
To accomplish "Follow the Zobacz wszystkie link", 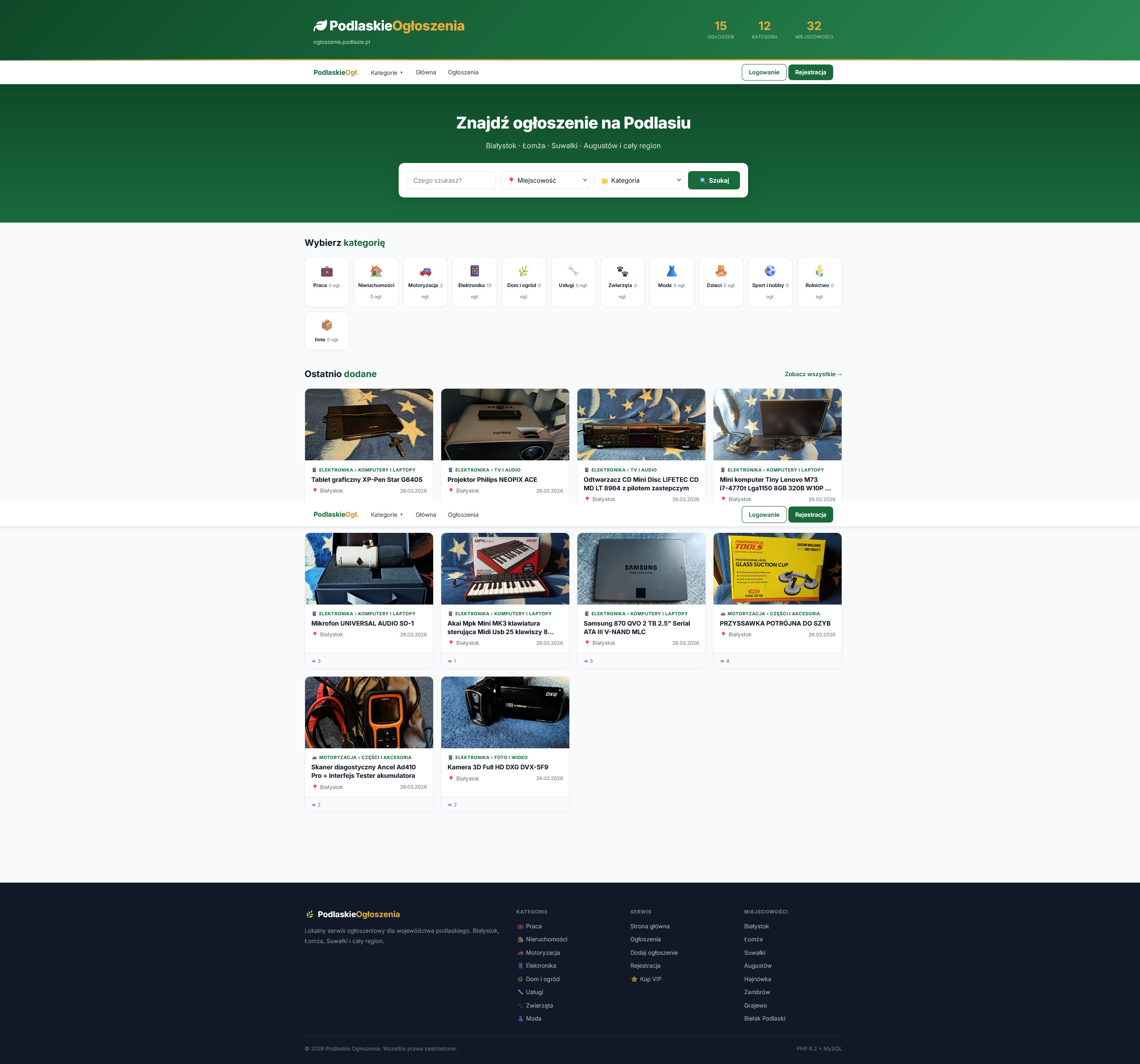I will 813,374.
